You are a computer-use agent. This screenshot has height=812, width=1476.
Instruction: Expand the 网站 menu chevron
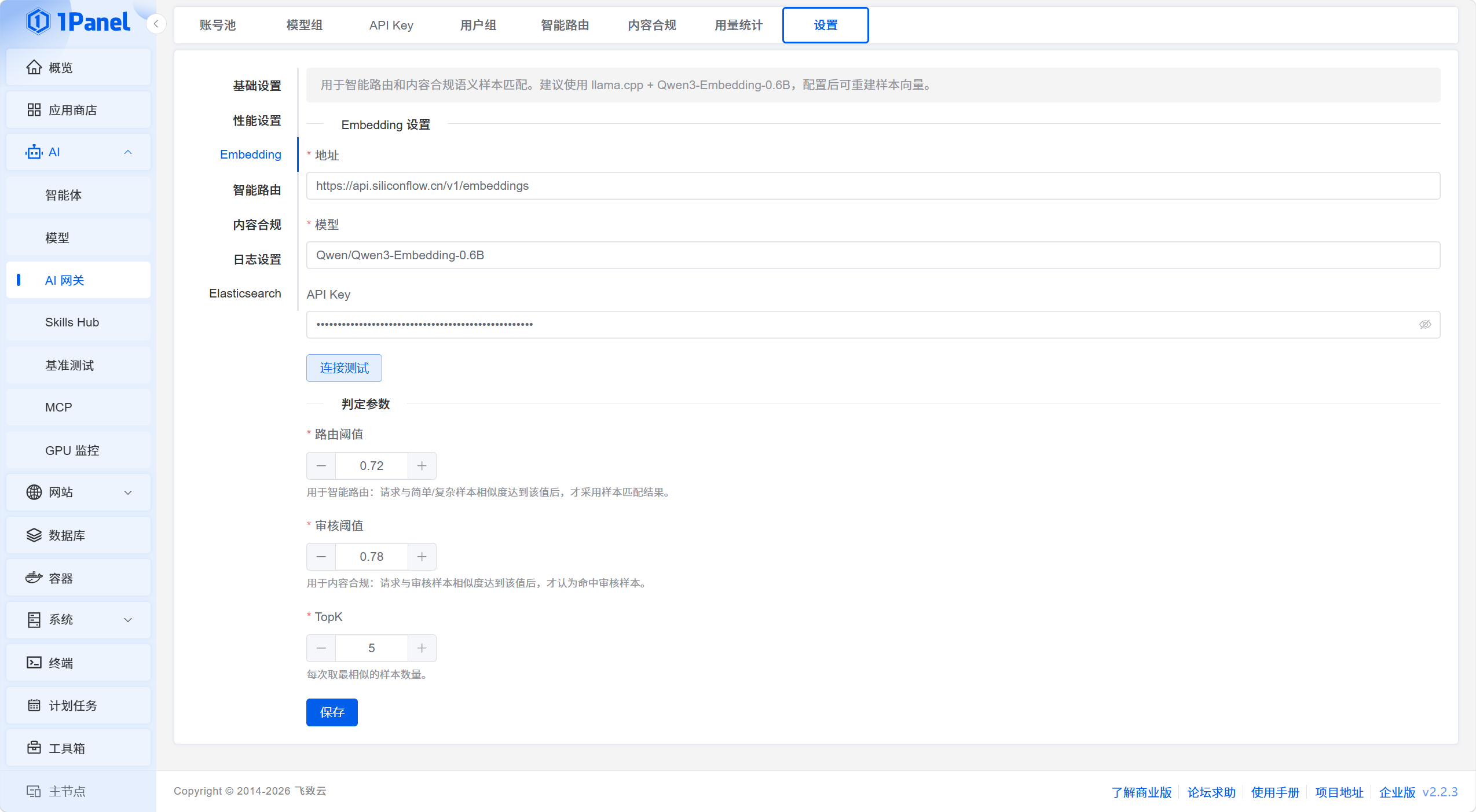click(x=129, y=493)
